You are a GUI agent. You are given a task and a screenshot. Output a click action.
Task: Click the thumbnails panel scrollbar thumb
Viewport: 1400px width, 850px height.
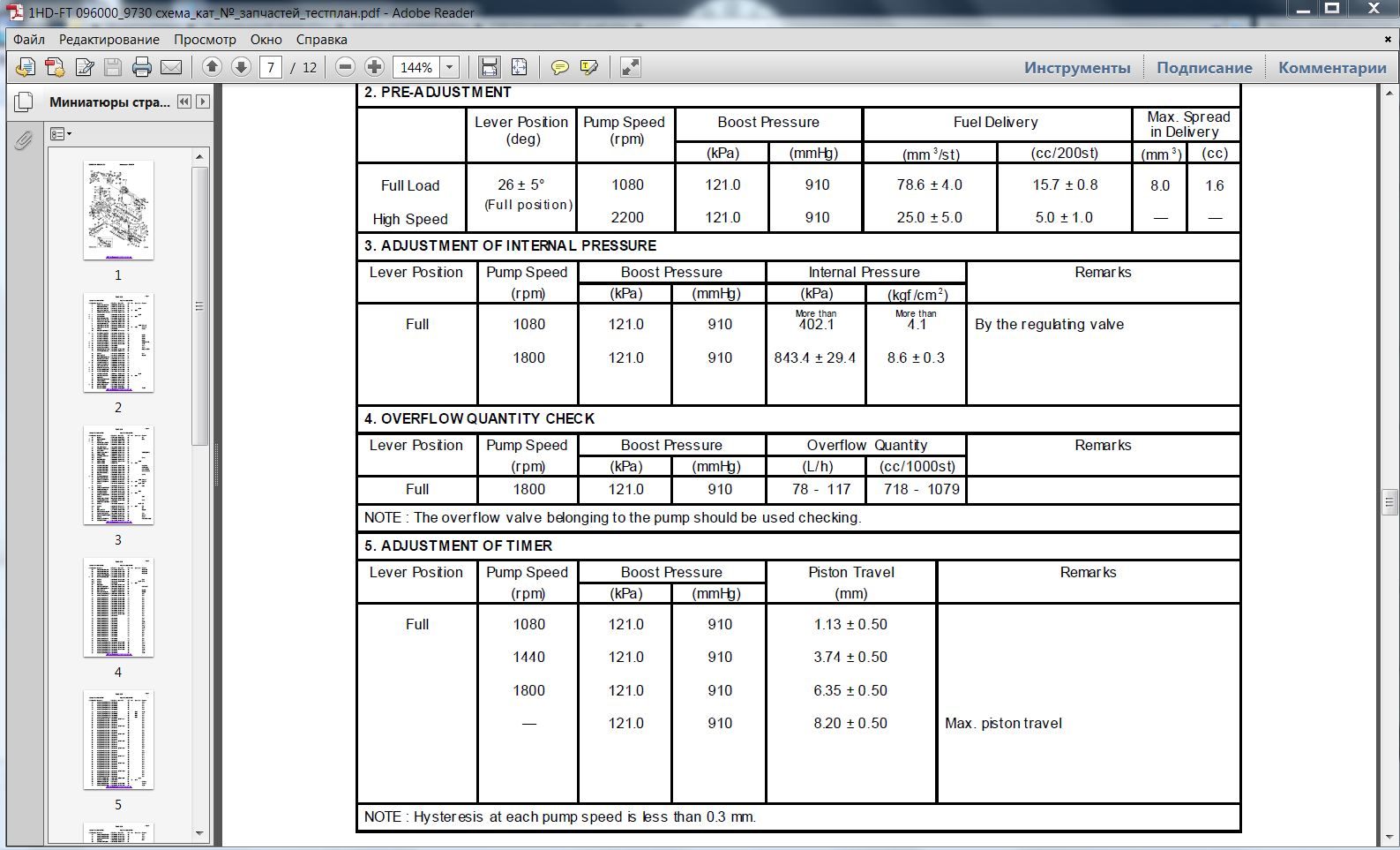coord(199,305)
